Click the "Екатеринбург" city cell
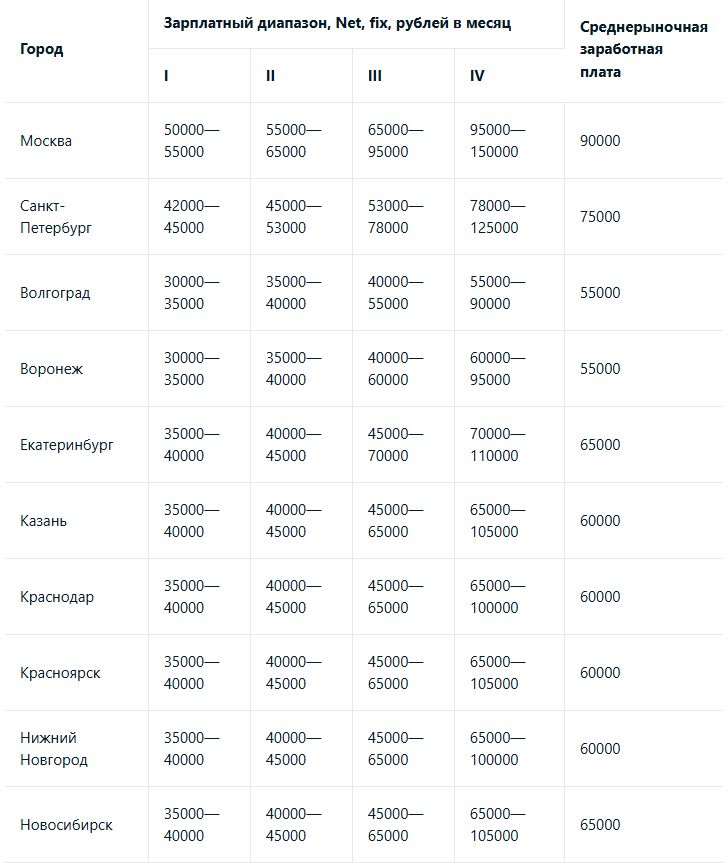 tap(67, 445)
